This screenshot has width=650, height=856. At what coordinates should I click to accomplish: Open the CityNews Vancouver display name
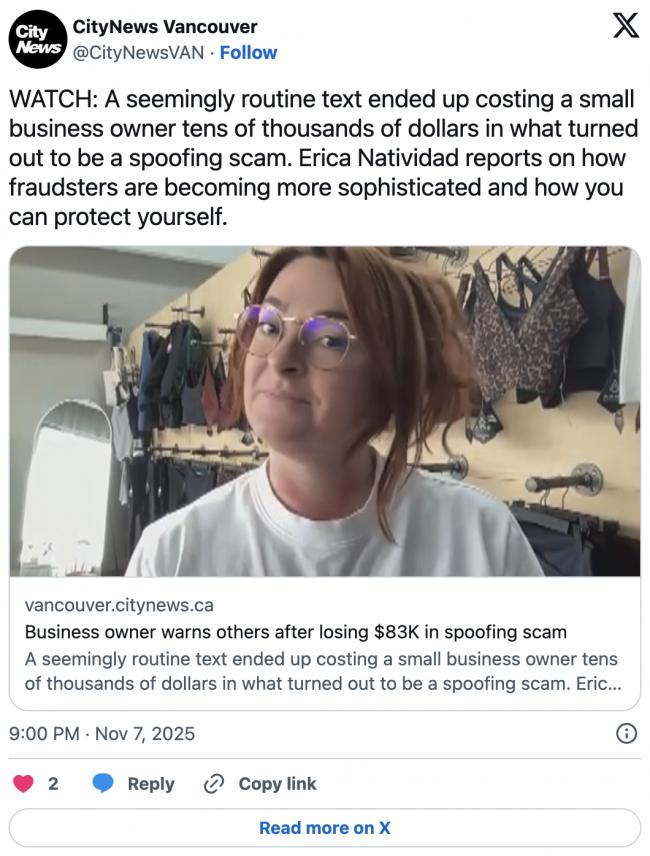click(165, 26)
